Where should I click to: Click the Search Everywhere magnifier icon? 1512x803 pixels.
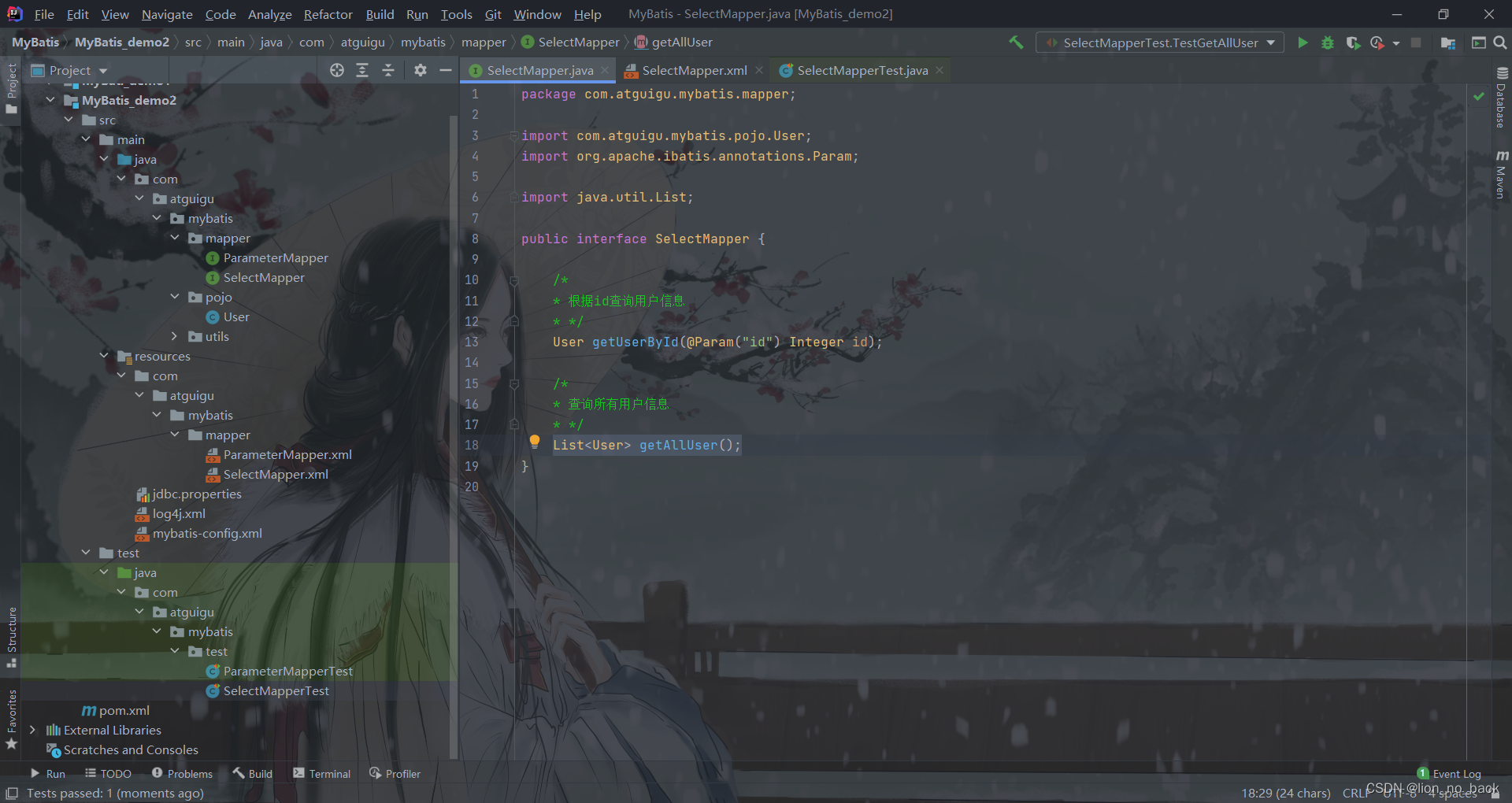pyautogui.click(x=1500, y=43)
